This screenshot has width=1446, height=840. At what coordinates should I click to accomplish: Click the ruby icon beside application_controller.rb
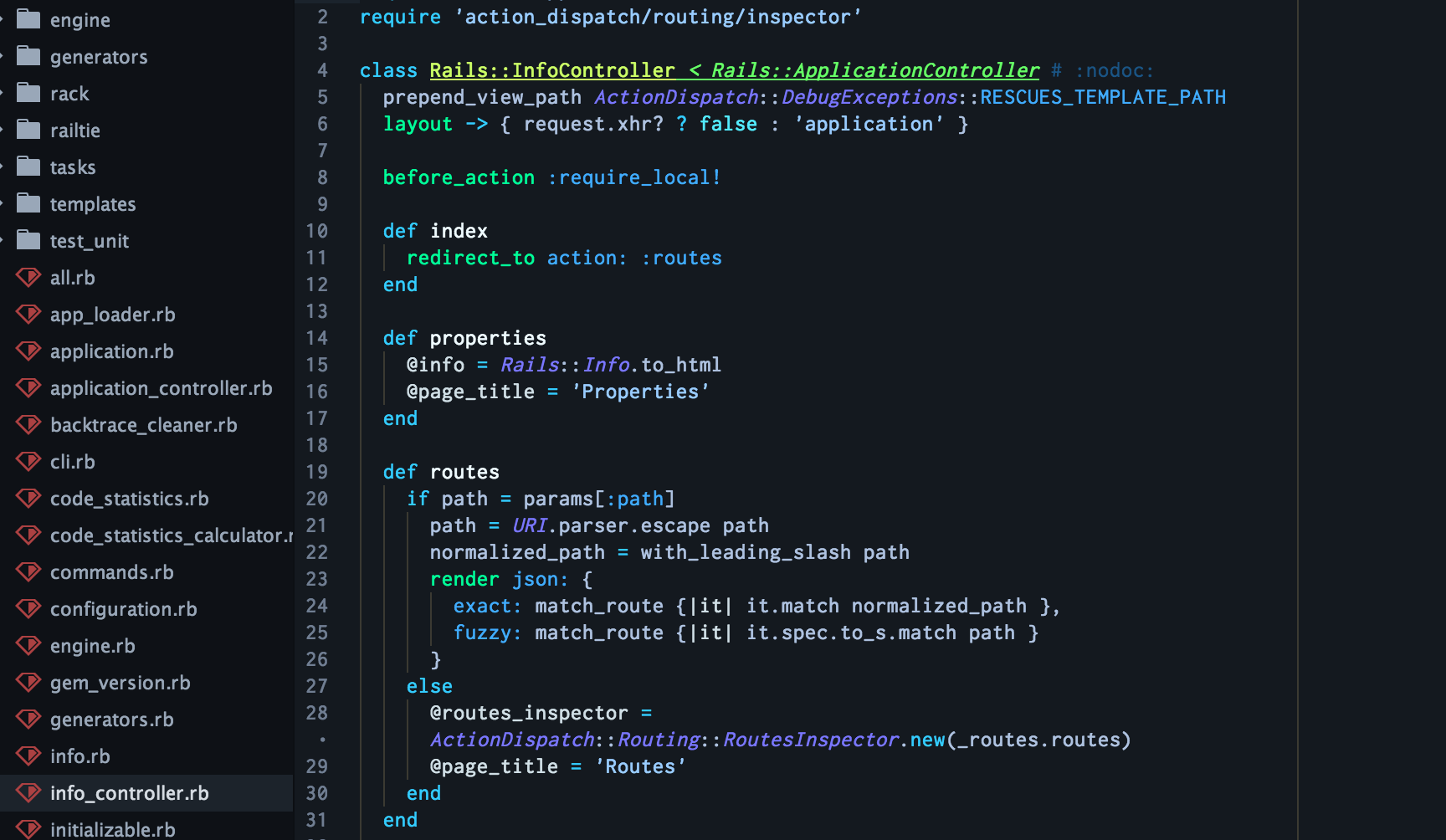(x=28, y=387)
